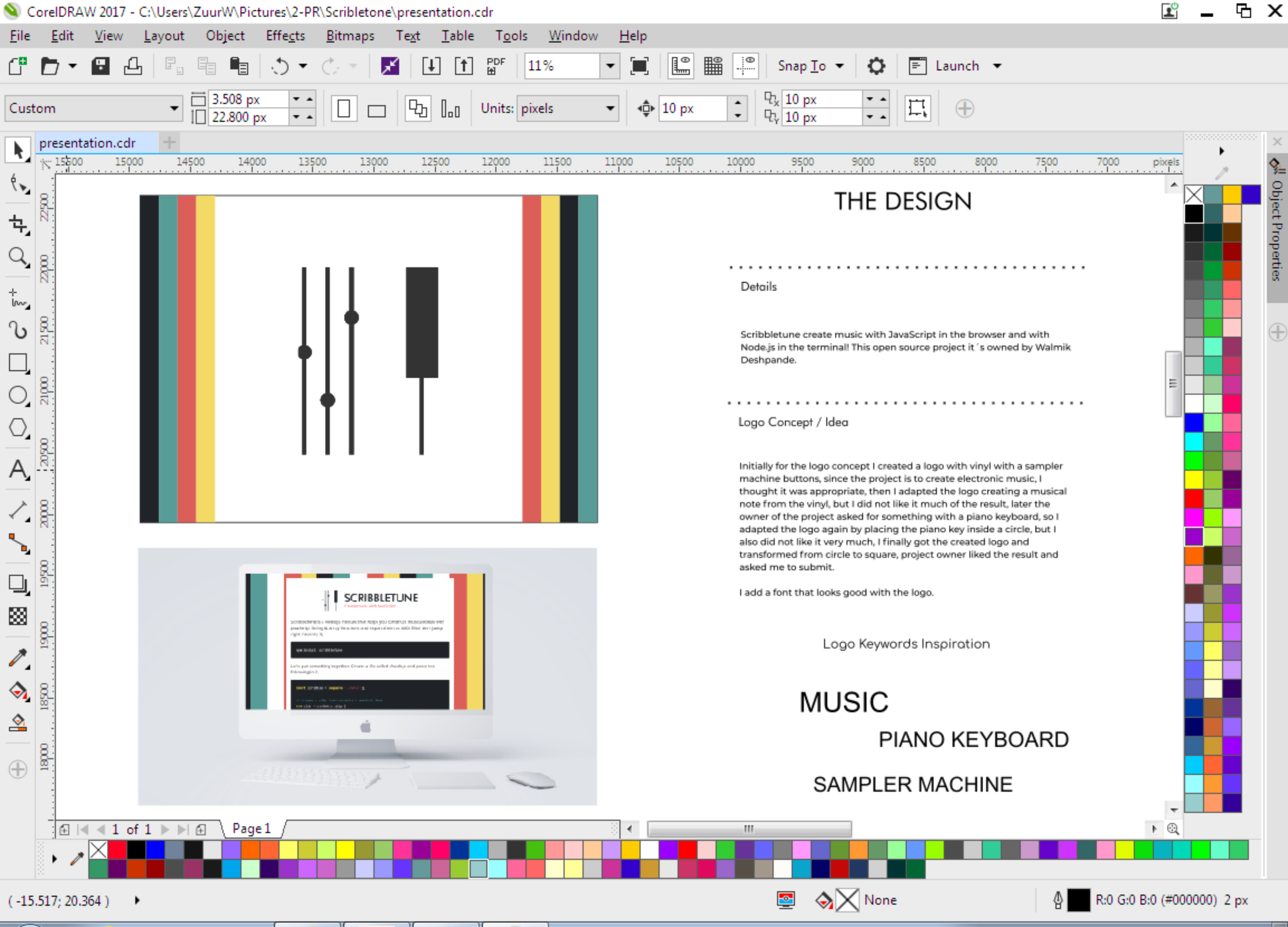Click the Full-screen preview icon

coord(639,66)
